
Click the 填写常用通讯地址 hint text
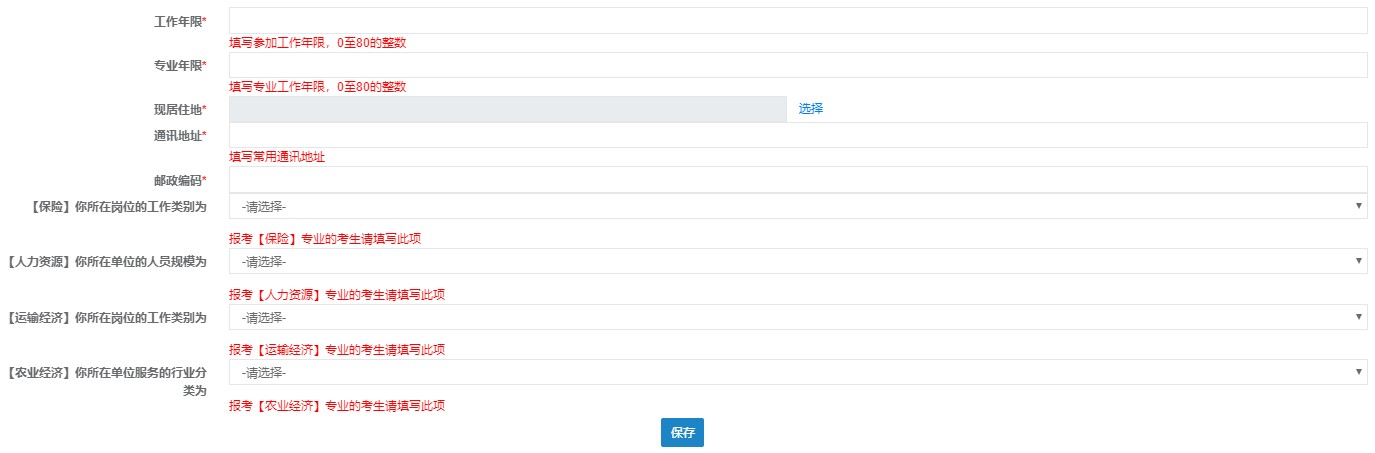[x=277, y=157]
